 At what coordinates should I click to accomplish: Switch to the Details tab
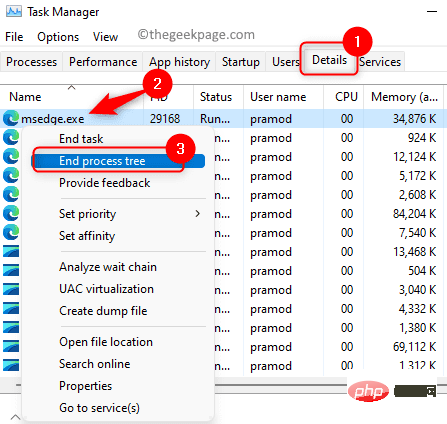click(x=329, y=60)
